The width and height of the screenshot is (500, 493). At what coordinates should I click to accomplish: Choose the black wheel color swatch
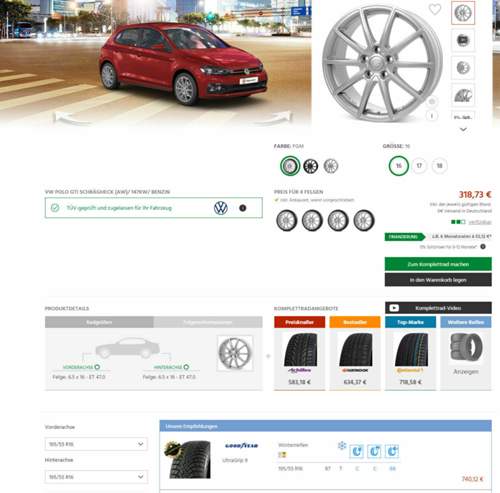point(311,166)
